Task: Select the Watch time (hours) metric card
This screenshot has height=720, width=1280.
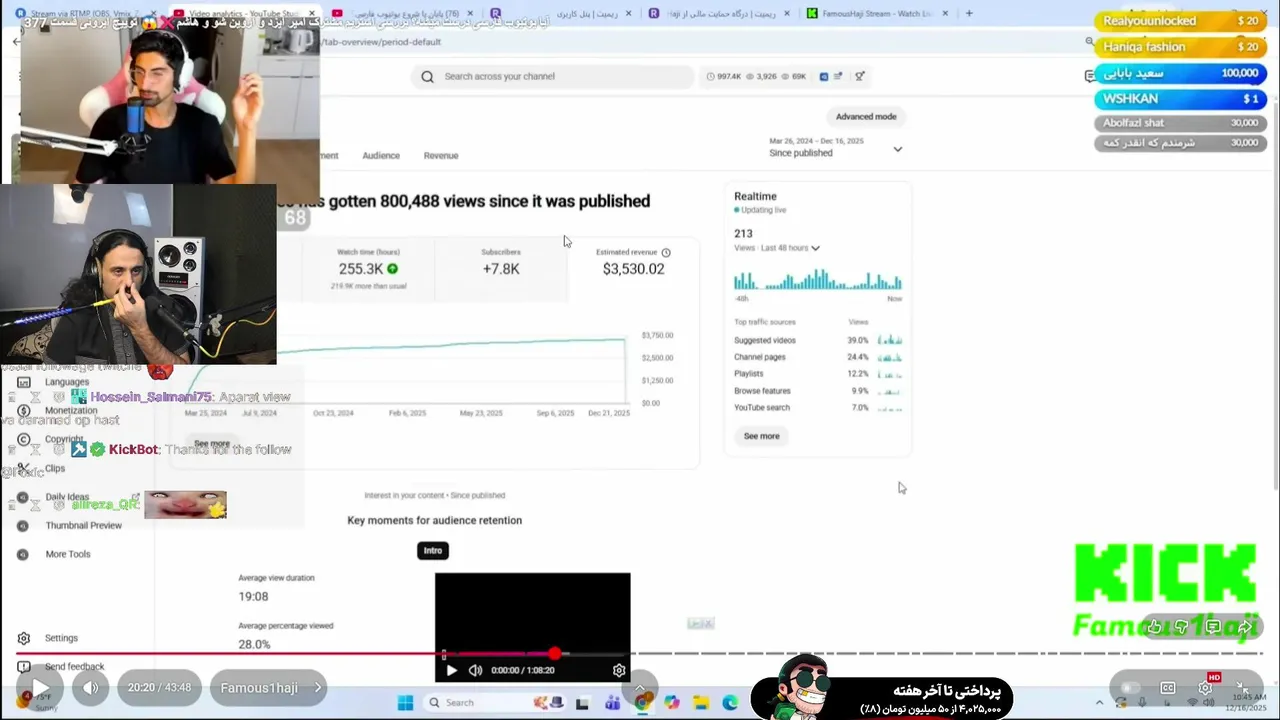Action: 369,269
